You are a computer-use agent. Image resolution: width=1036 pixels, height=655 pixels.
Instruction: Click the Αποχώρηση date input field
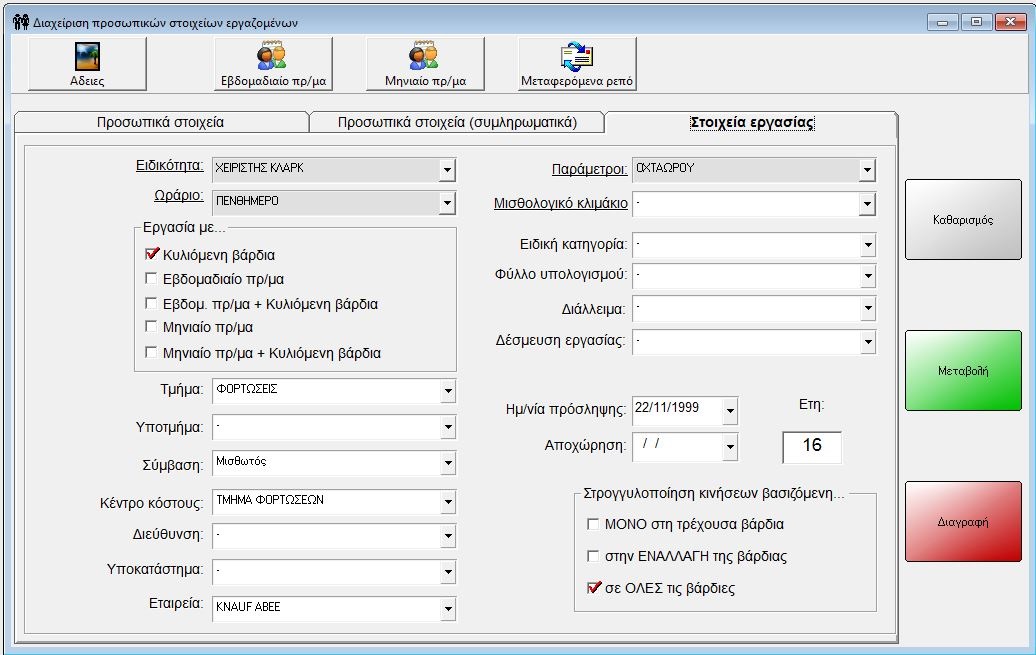pos(677,446)
